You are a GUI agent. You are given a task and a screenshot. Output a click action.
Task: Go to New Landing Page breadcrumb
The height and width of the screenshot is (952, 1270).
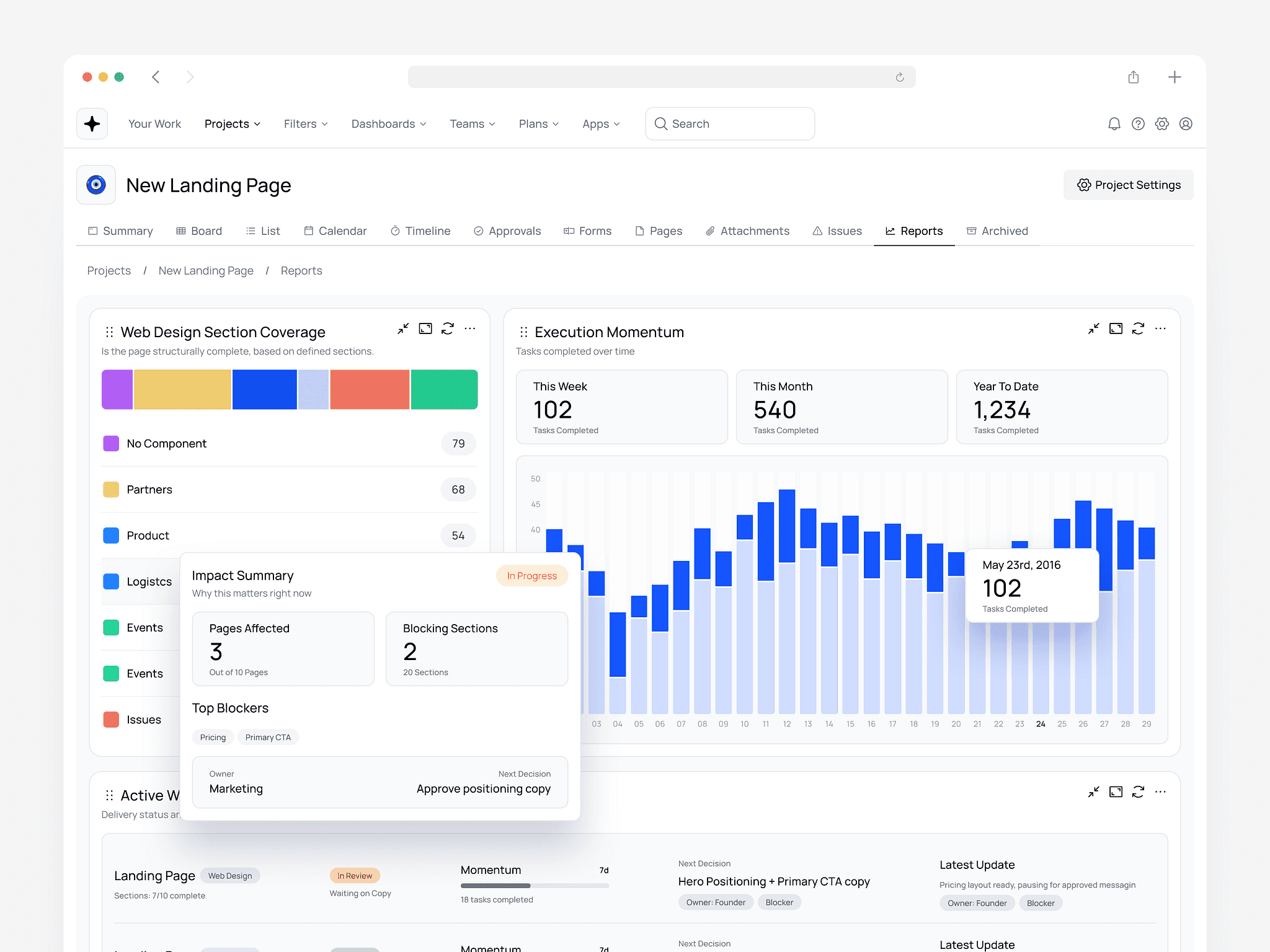pos(206,271)
